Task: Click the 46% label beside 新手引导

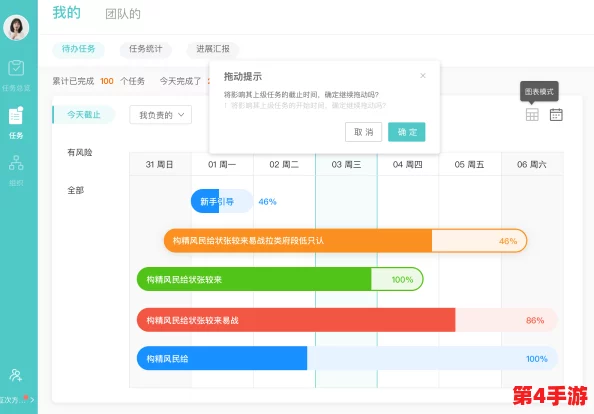Action: [267, 202]
